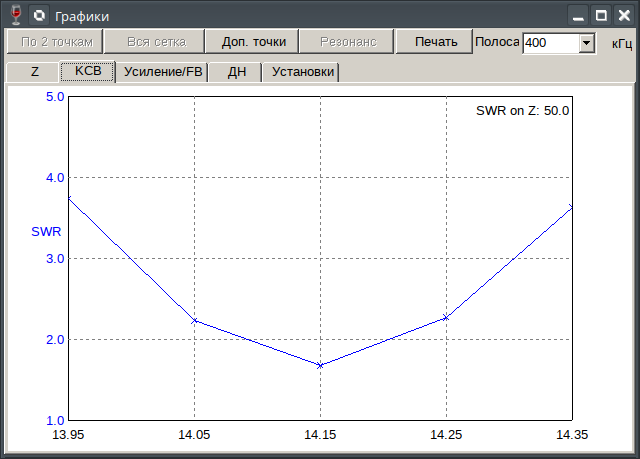Select the КСВ tab

pos(88,72)
